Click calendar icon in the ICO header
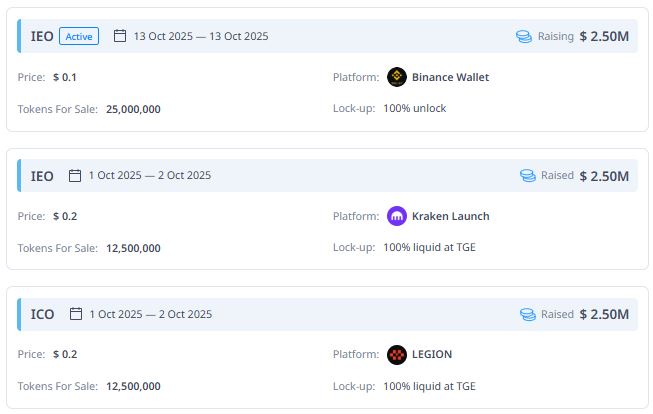 75,314
